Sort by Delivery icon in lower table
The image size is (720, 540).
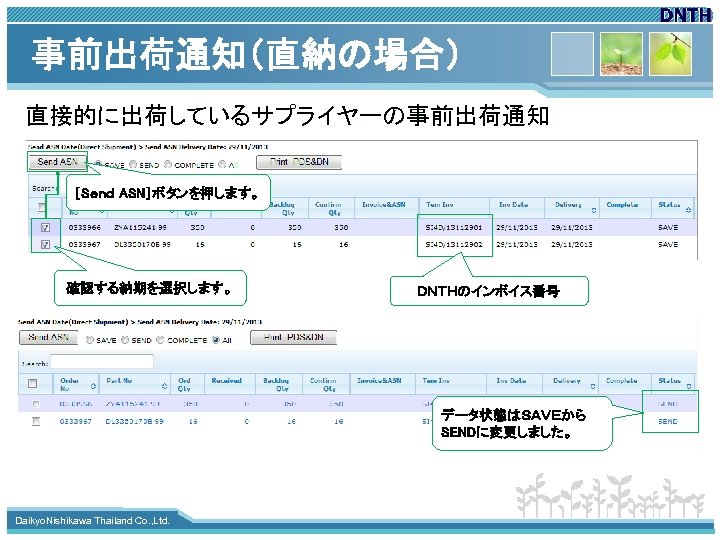[593, 386]
